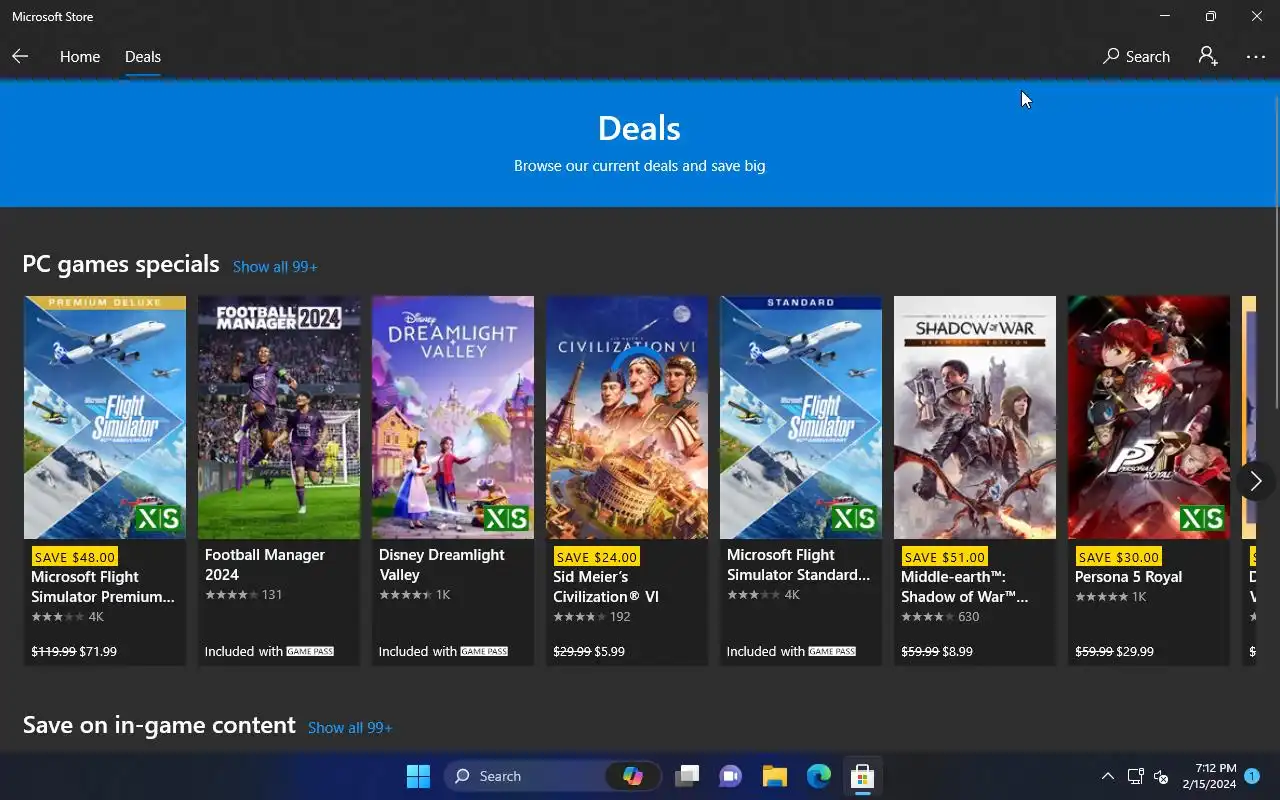The image size is (1280, 800).
Task: Click the SAVE $30.00 badge
Action: 1118,557
